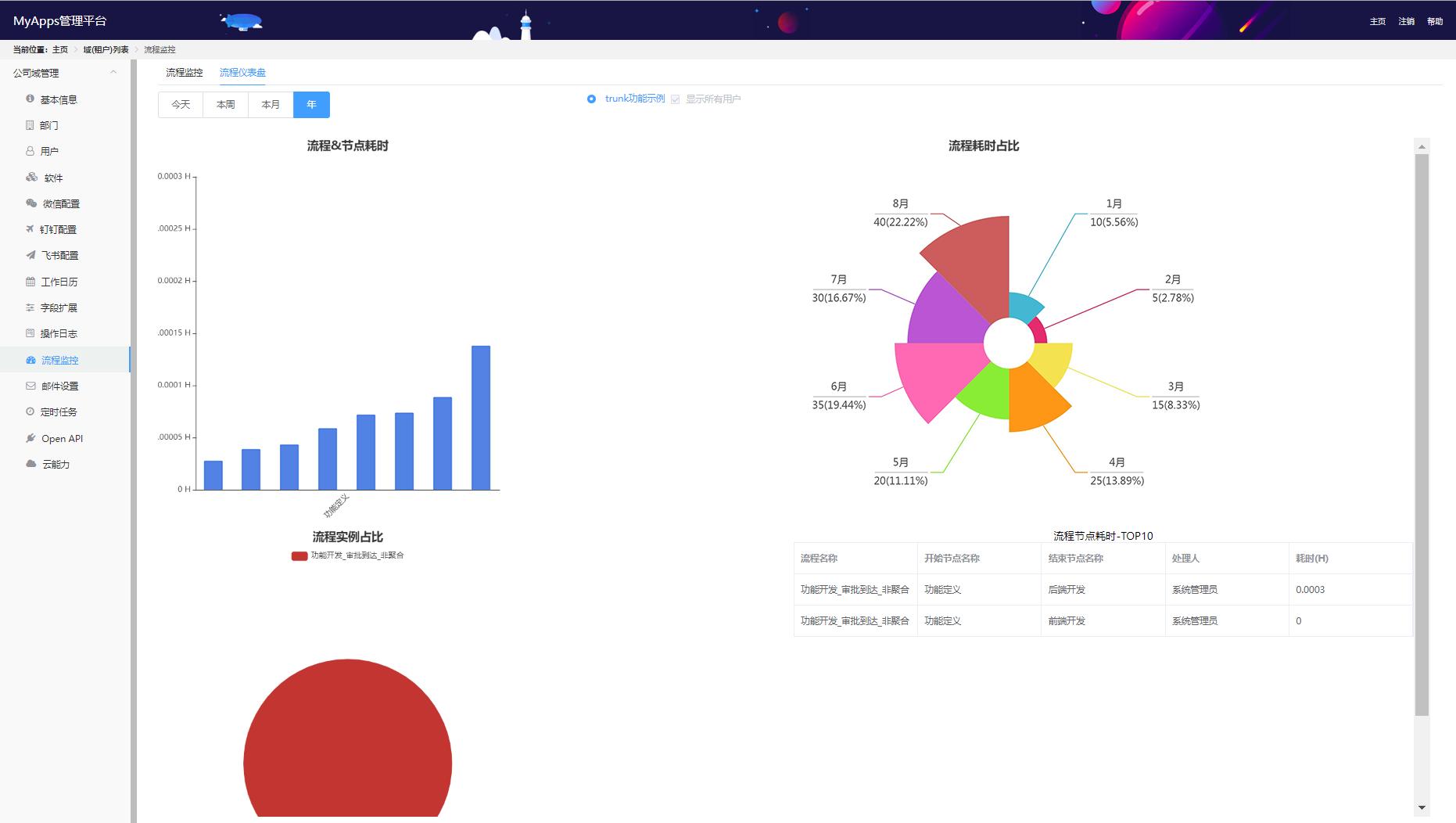Click the WeChat icon for 微信配置
Viewport: 1456px width, 823px height.
pyautogui.click(x=31, y=203)
